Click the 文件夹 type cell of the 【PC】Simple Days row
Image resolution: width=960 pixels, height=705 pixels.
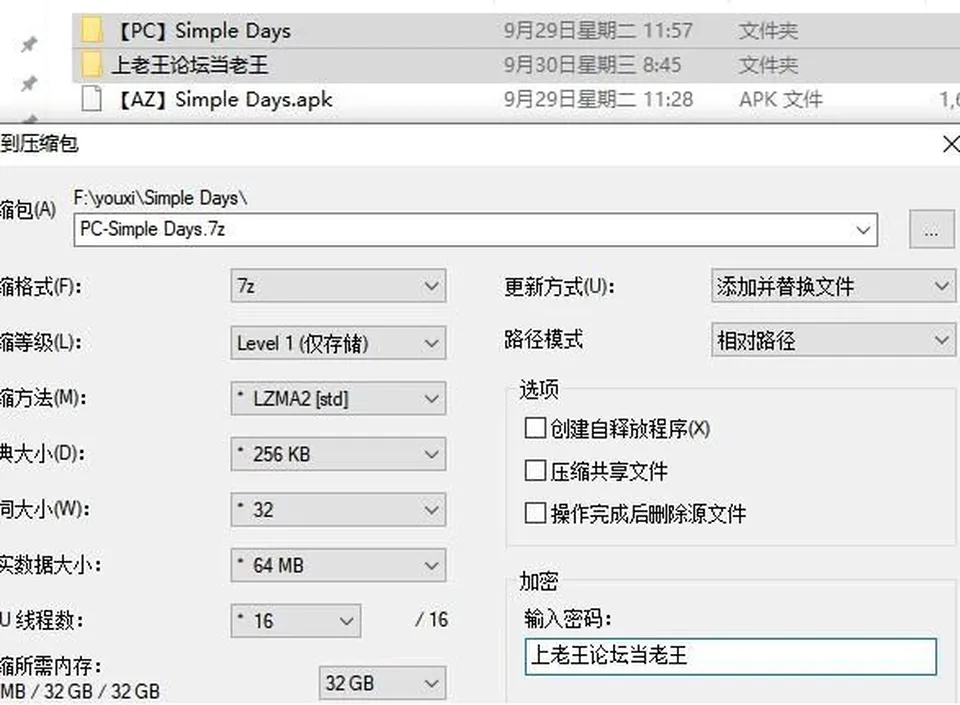tap(768, 31)
